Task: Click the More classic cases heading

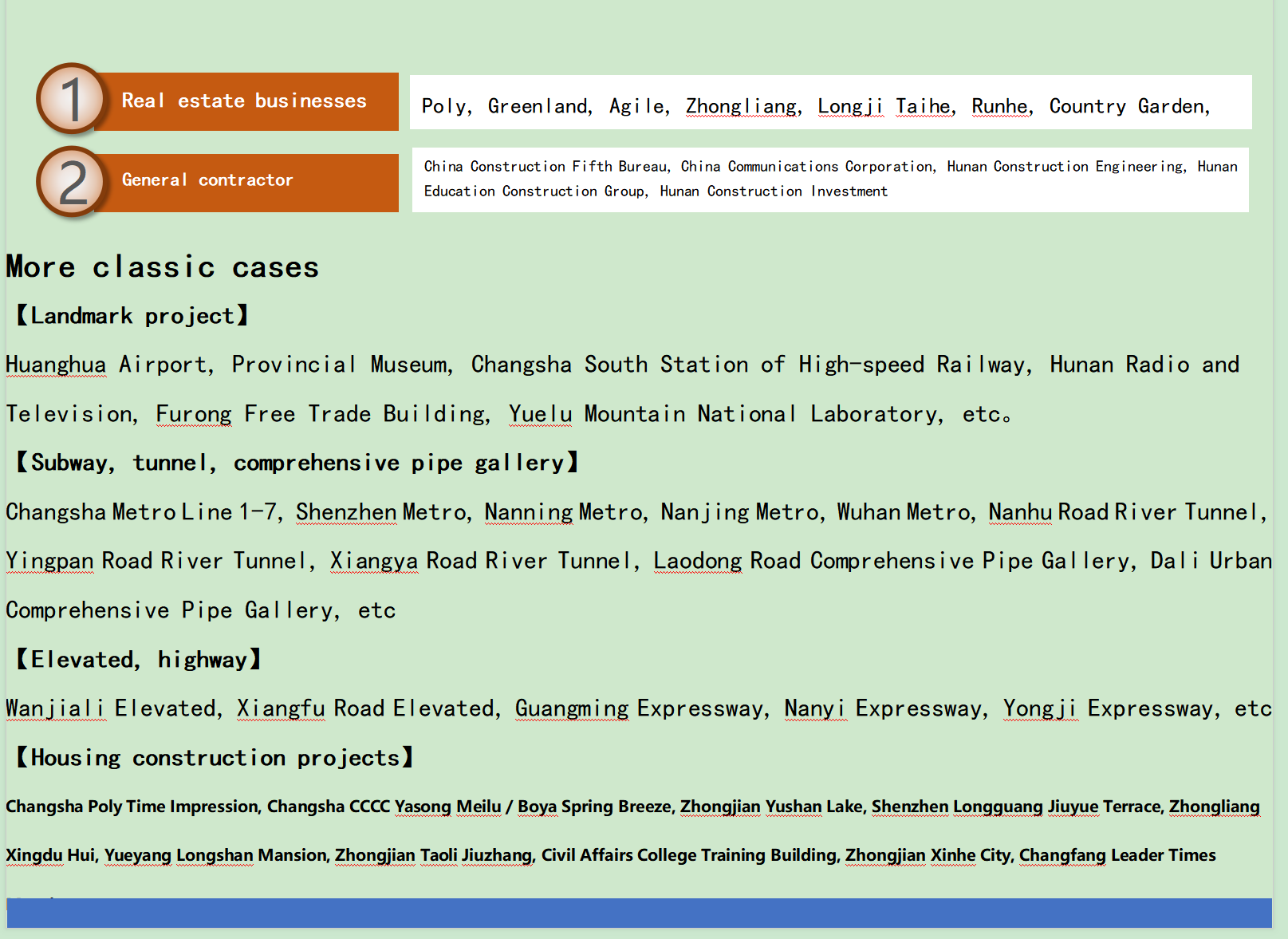Action: coord(162,267)
